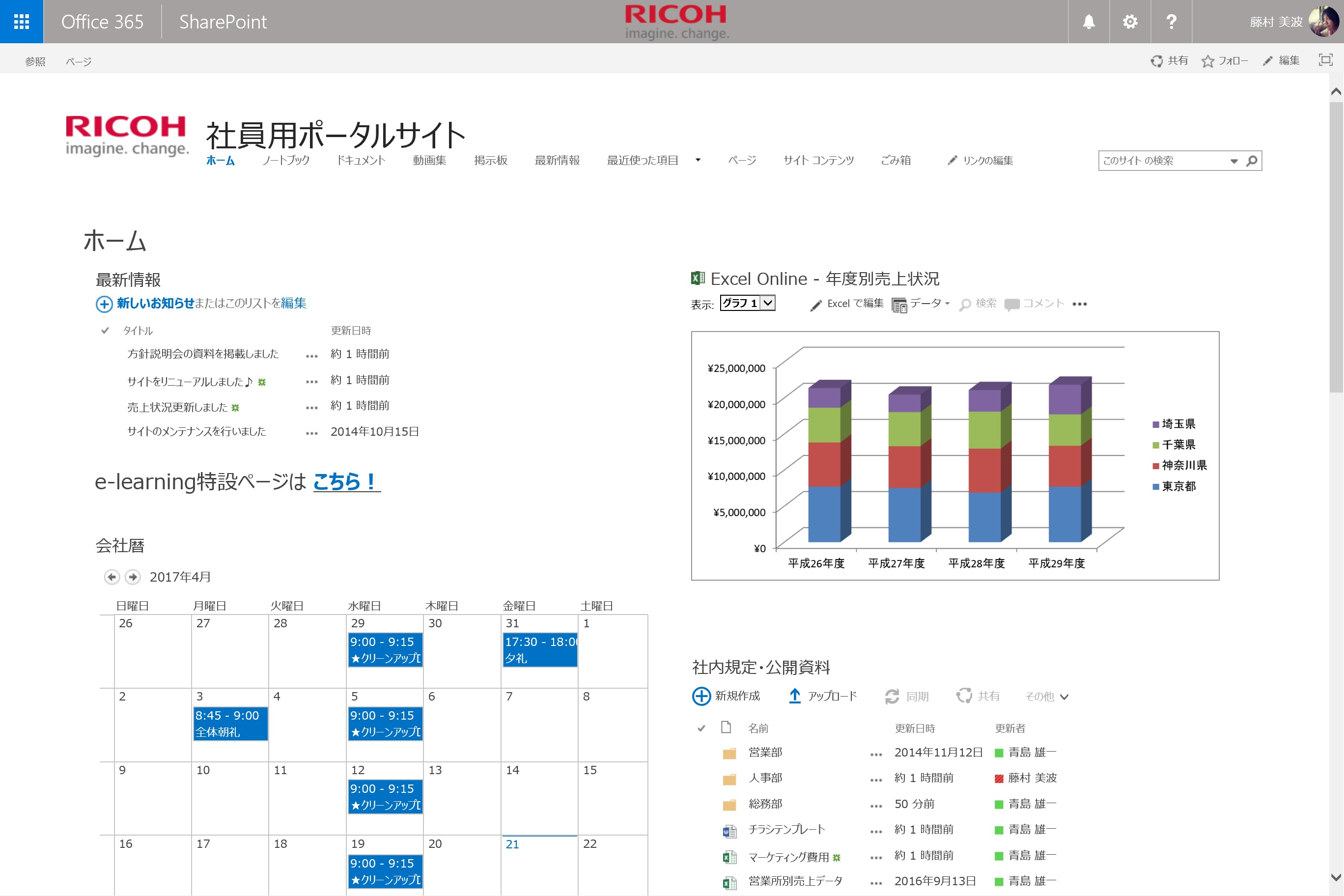1344x896 pixels.
Task: Click the site search magnifier icon
Action: (1252, 161)
